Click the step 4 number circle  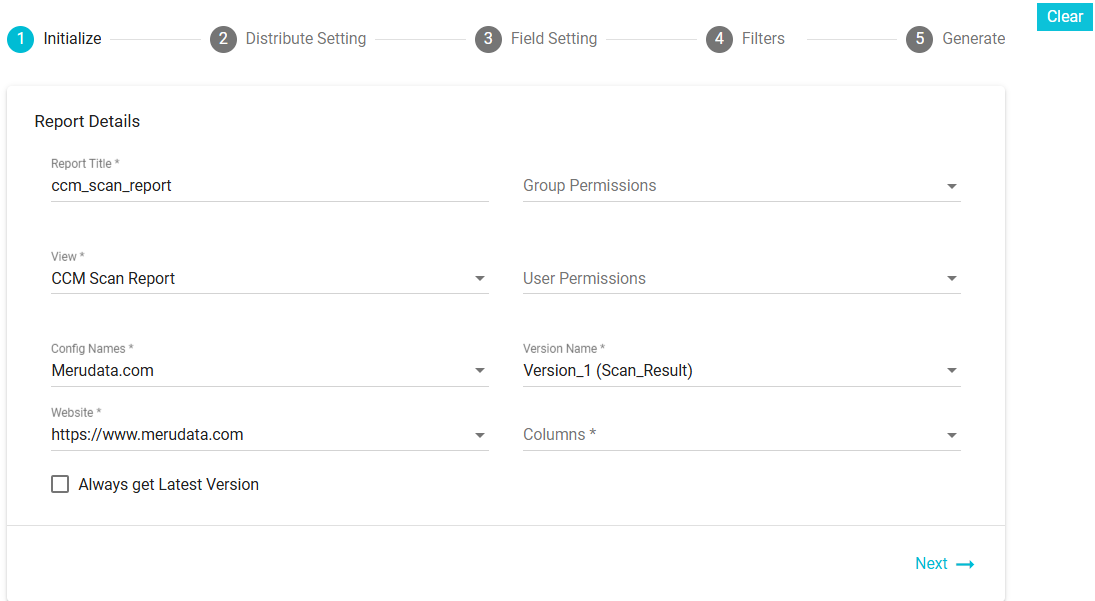[x=719, y=39]
